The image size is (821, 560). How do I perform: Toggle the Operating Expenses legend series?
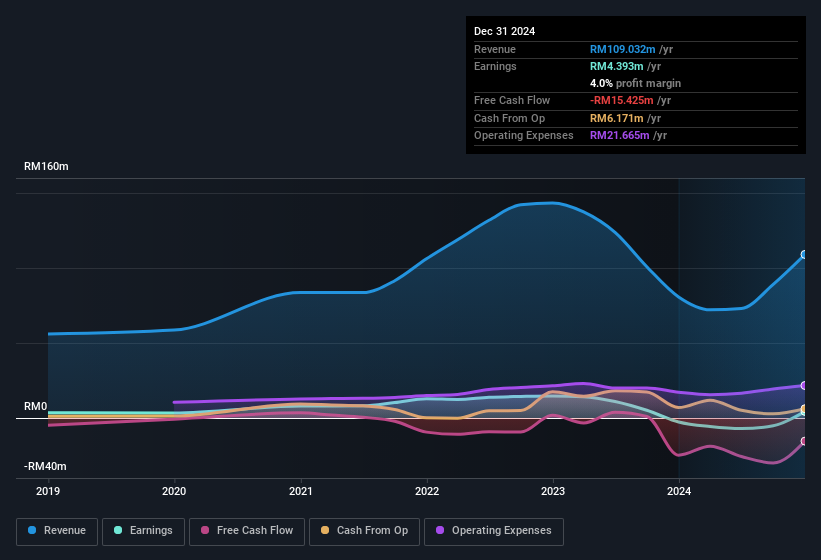[x=493, y=531]
